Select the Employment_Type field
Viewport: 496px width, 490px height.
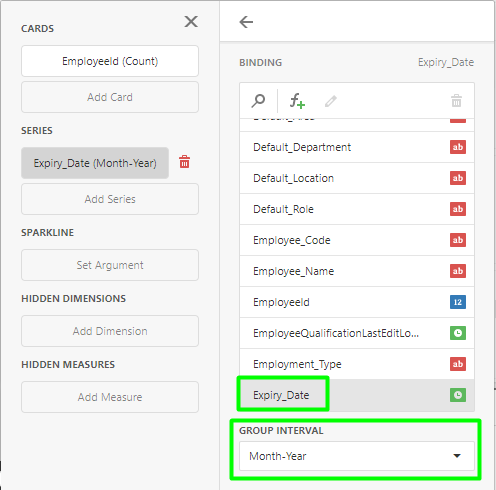[357, 364]
